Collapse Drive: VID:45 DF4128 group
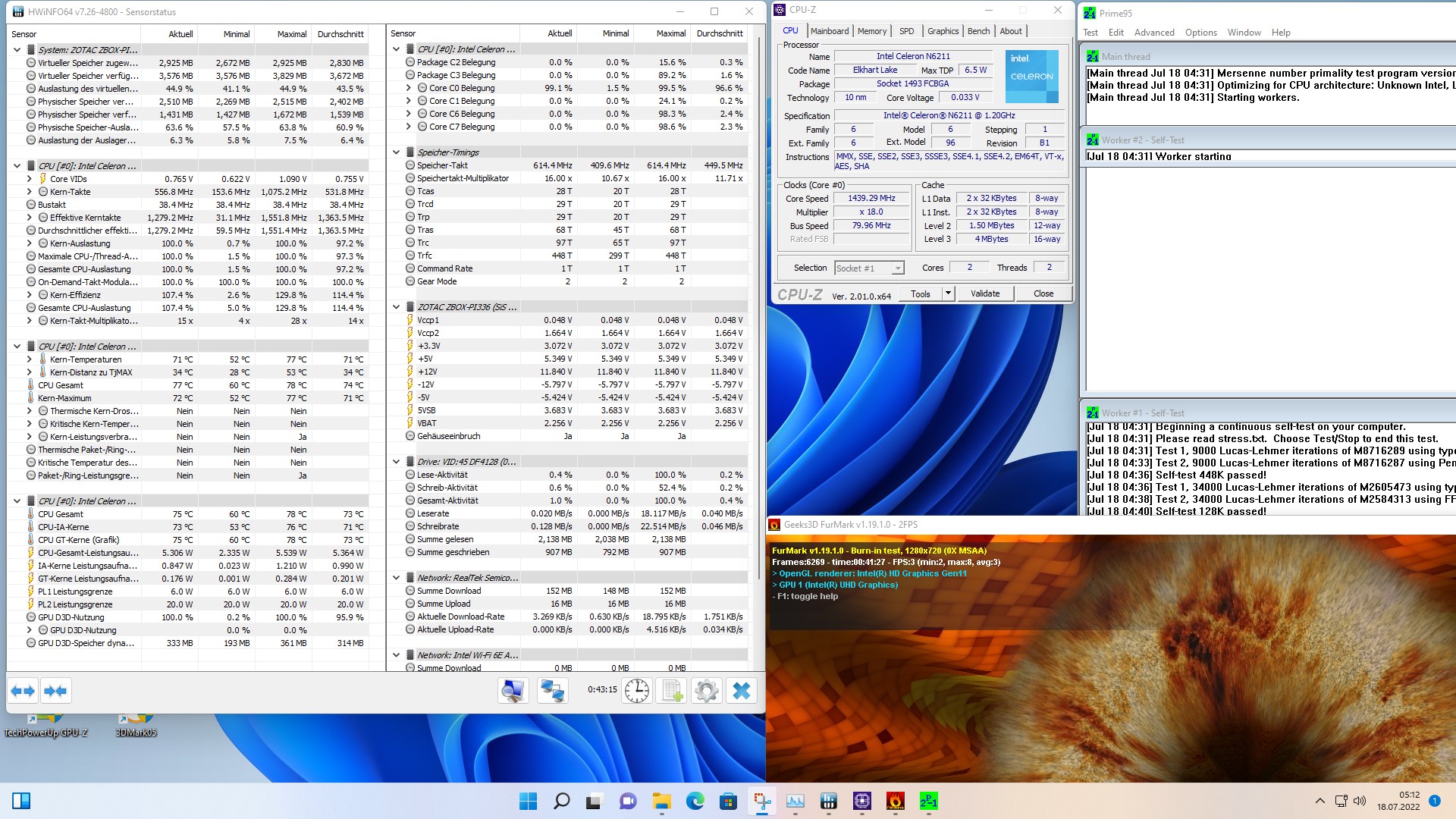This screenshot has height=819, width=1456. pos(396,462)
